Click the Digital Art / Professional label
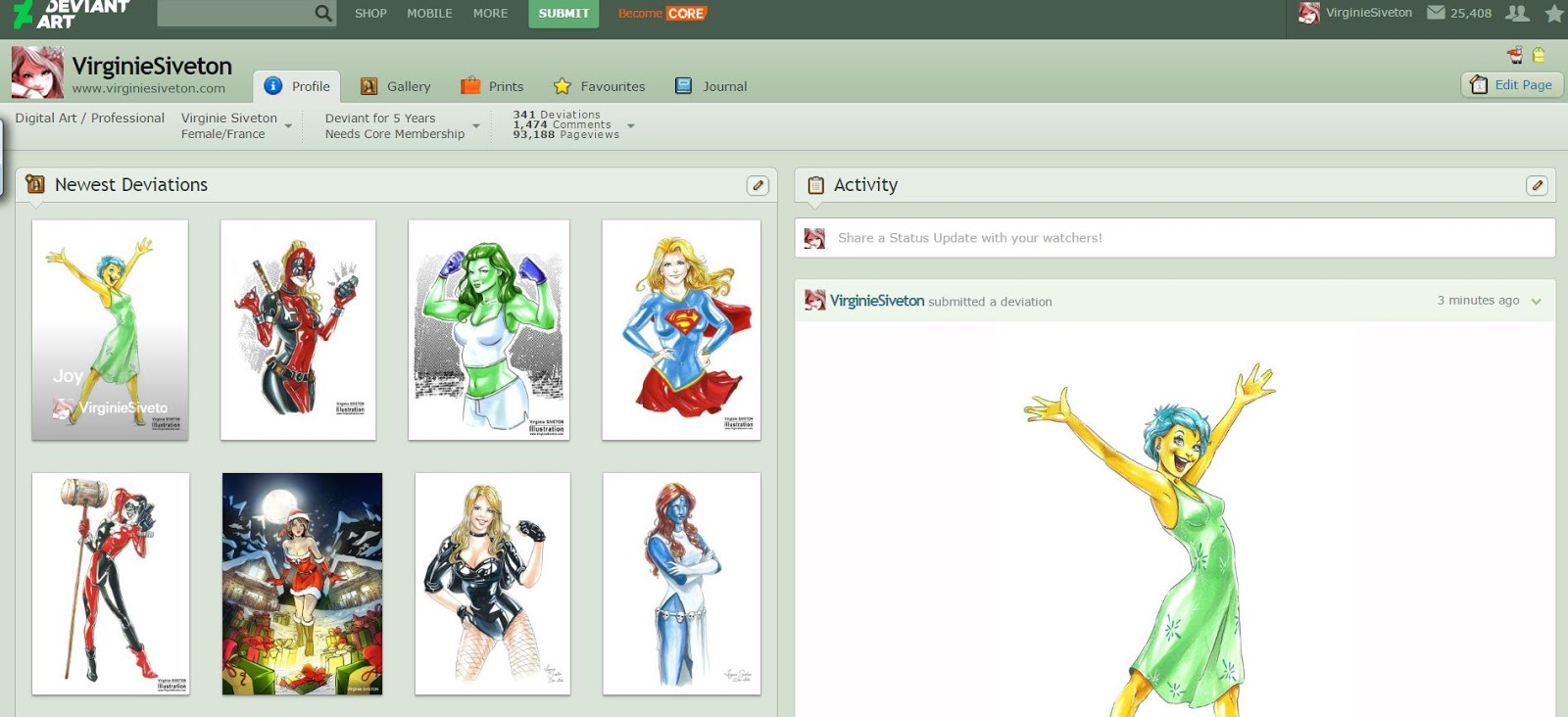 (89, 118)
